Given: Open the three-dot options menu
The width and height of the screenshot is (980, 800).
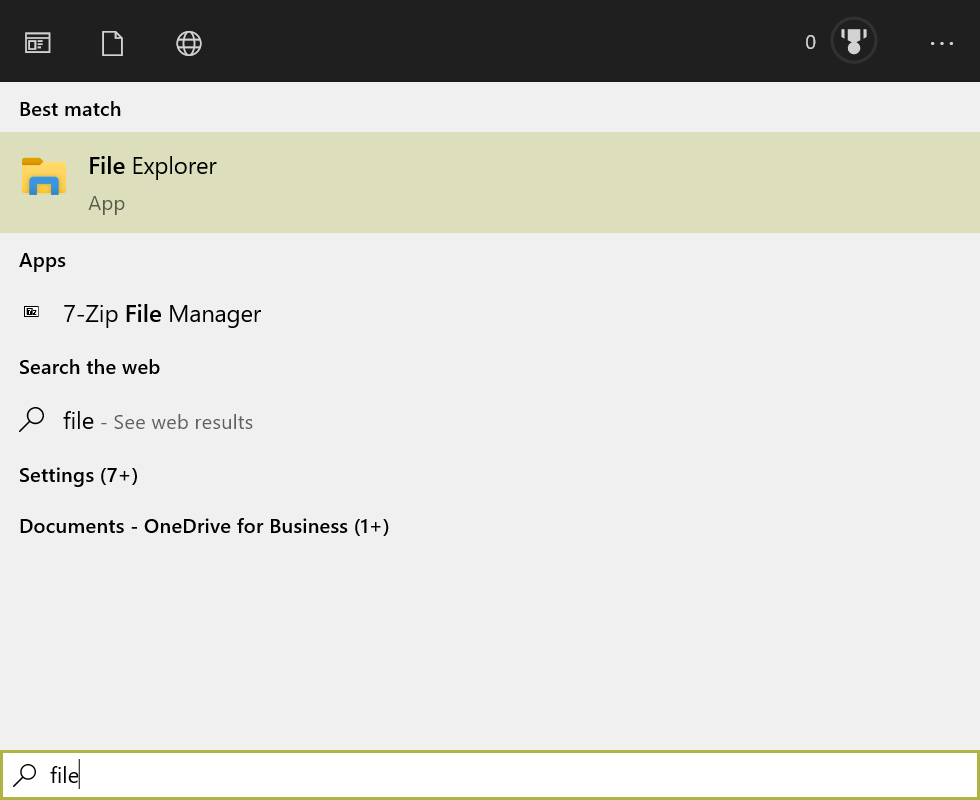Looking at the screenshot, I should pyautogui.click(x=942, y=43).
